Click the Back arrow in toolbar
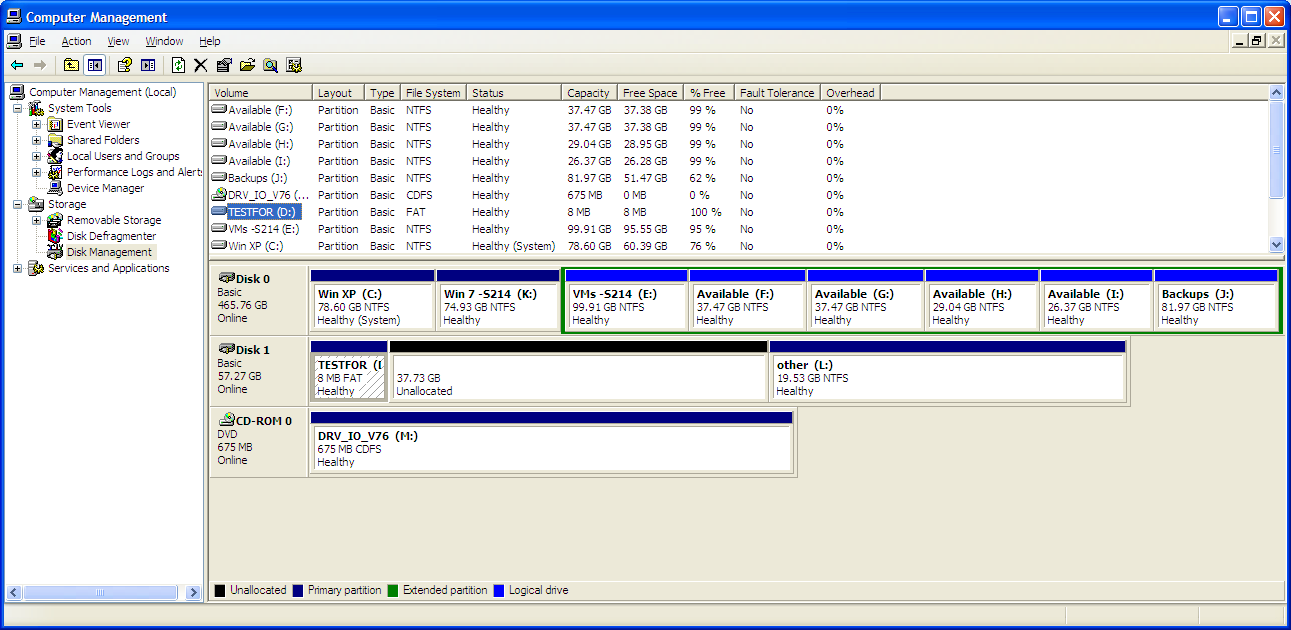Viewport: 1291px width, 630px height. tap(17, 65)
